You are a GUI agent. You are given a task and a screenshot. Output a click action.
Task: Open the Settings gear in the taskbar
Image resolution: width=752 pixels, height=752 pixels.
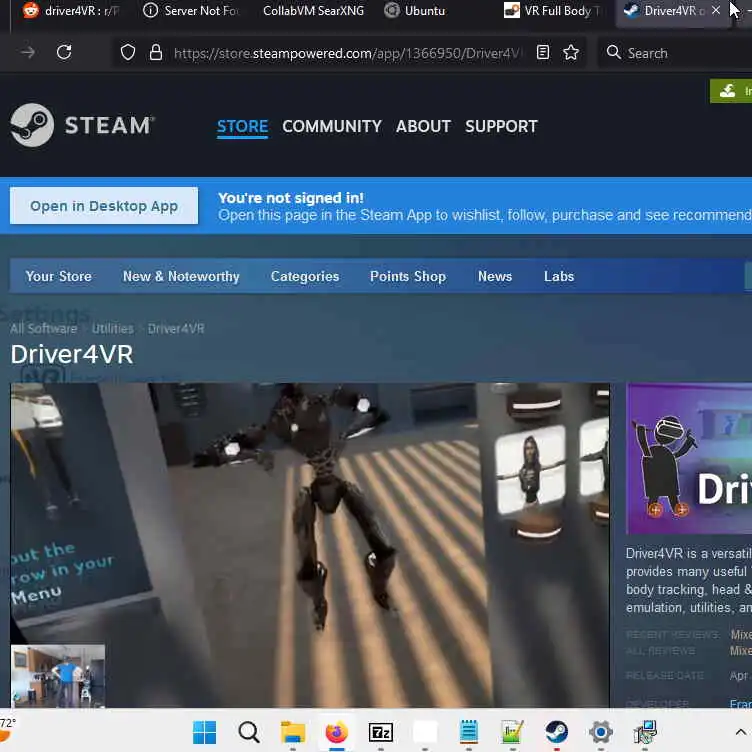[x=600, y=732]
